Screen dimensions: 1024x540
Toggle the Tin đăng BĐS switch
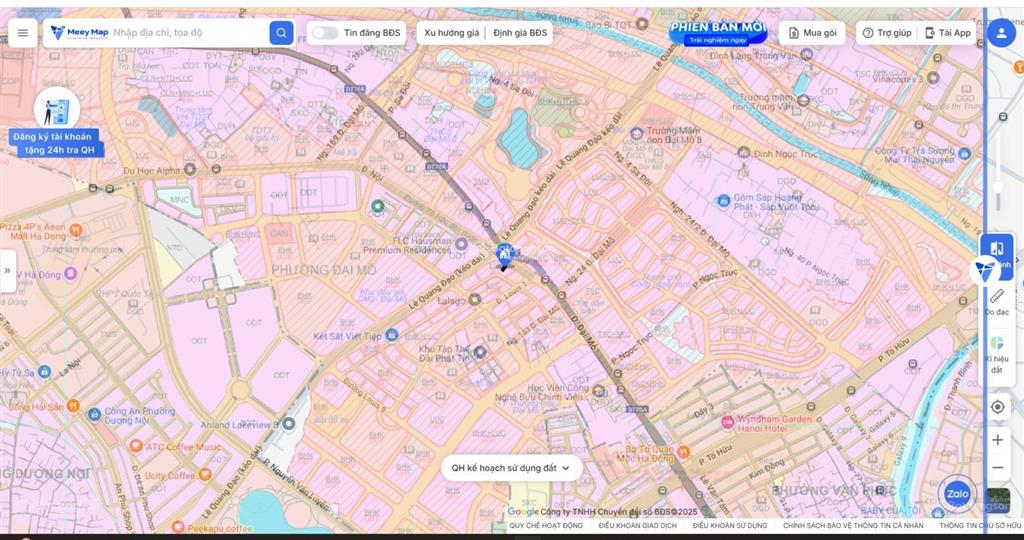(325, 33)
